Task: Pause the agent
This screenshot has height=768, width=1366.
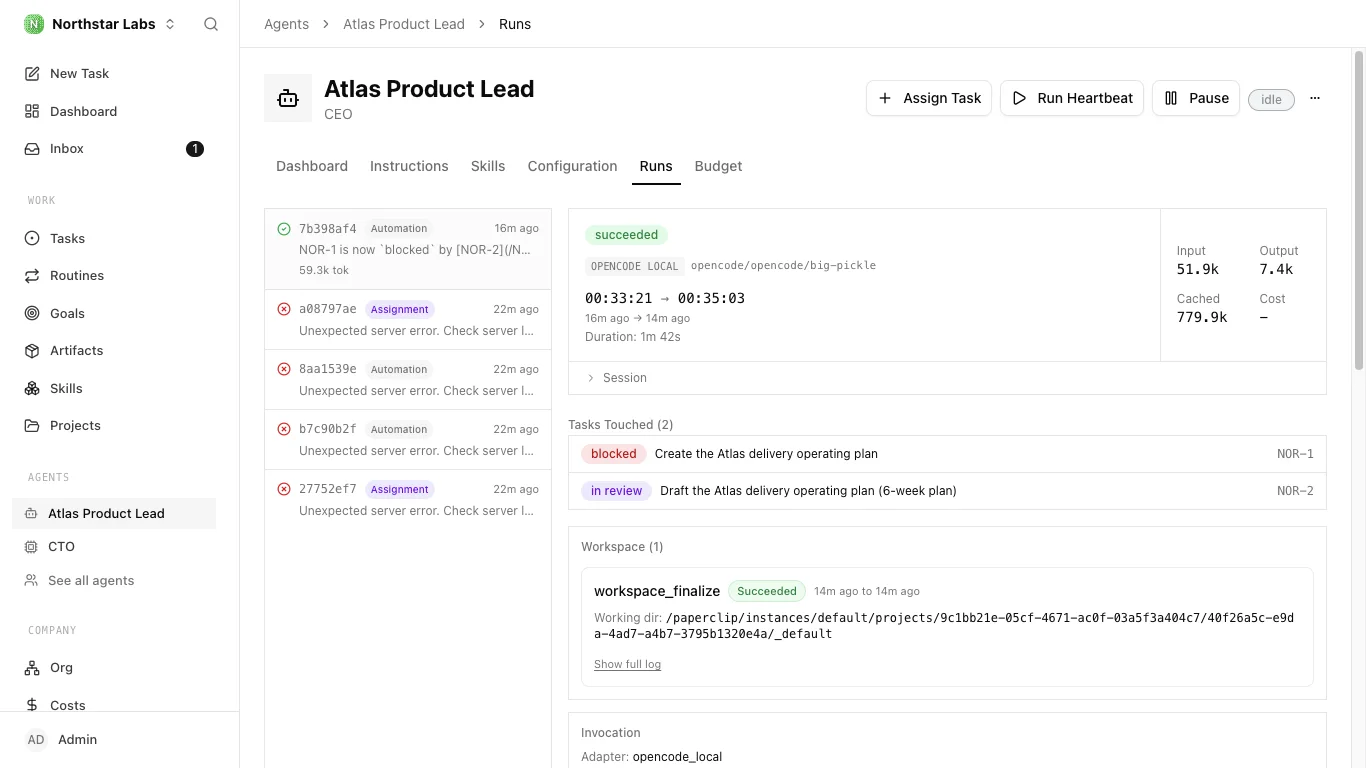Action: [1196, 98]
